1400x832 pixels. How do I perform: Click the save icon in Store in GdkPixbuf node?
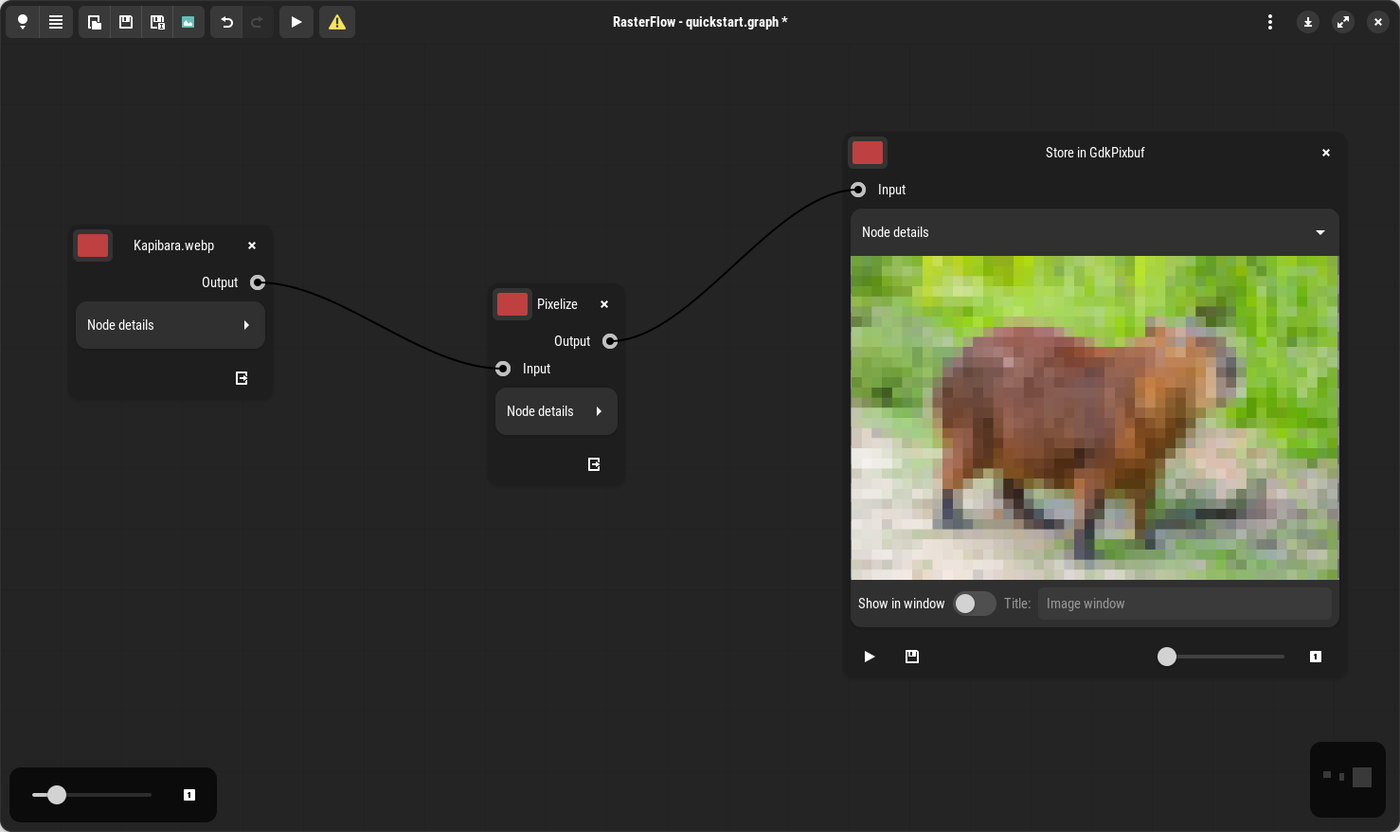coord(912,656)
